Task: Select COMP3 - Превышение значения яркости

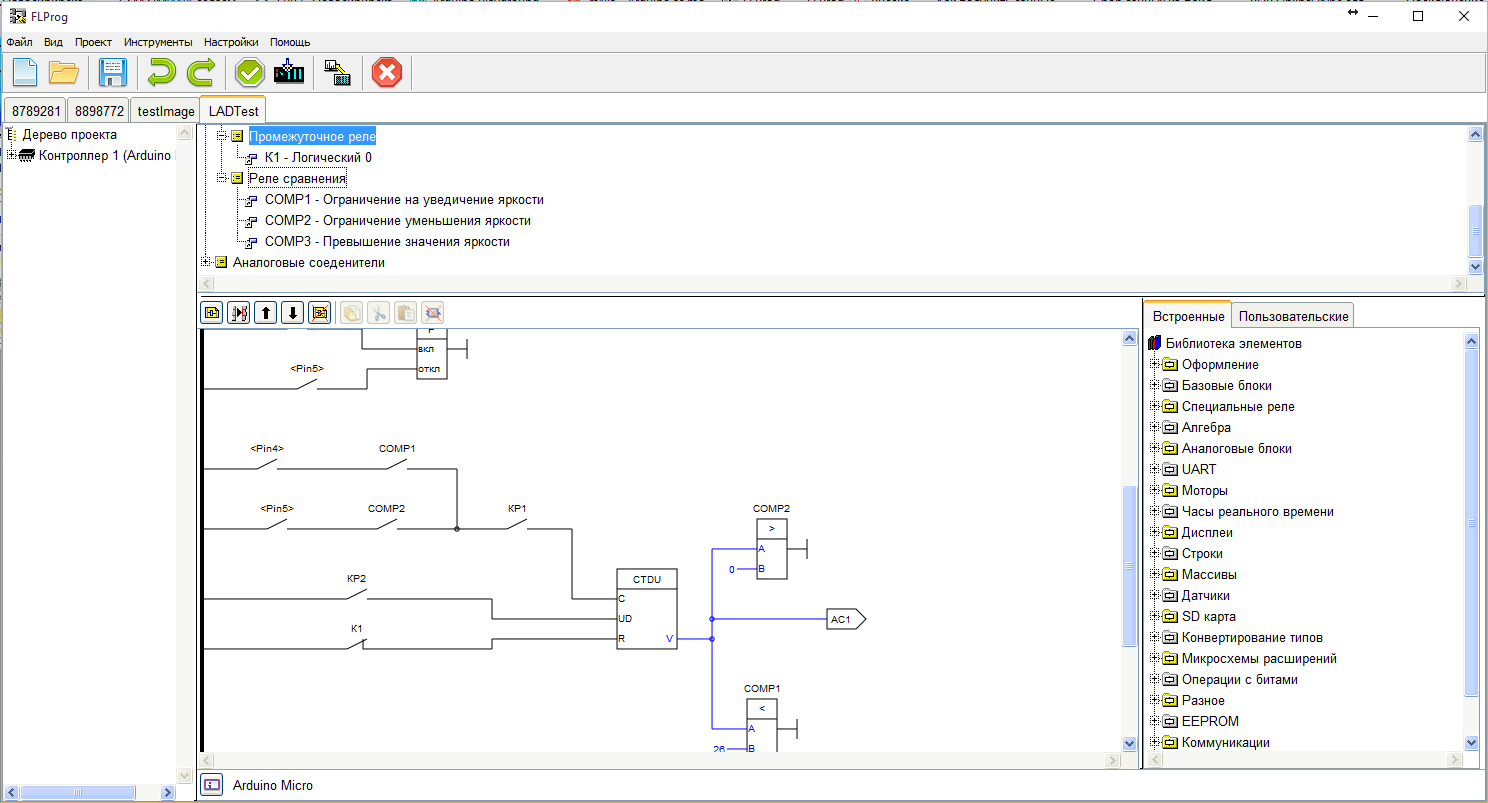Action: pyautogui.click(x=387, y=241)
